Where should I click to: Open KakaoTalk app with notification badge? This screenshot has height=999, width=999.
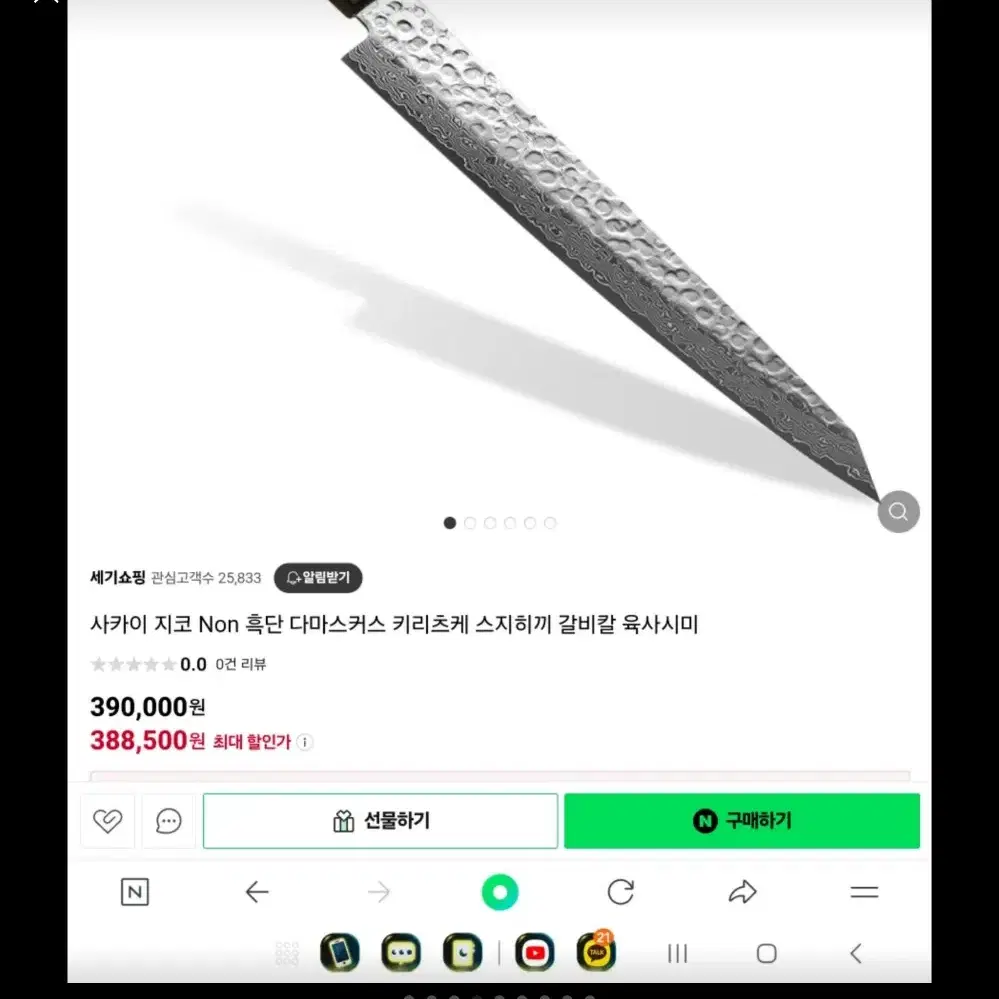(x=596, y=951)
